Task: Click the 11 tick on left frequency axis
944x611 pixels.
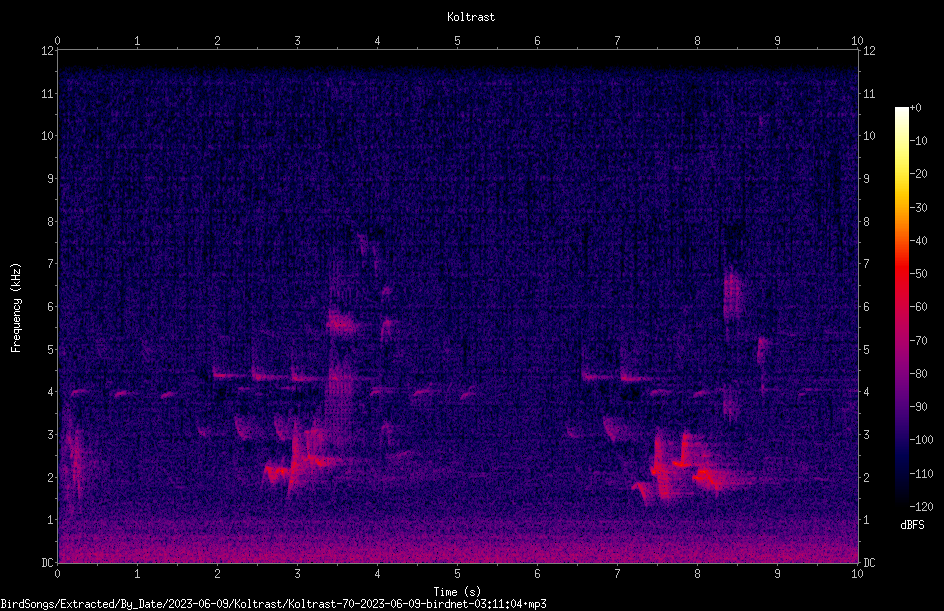Action: point(47,93)
